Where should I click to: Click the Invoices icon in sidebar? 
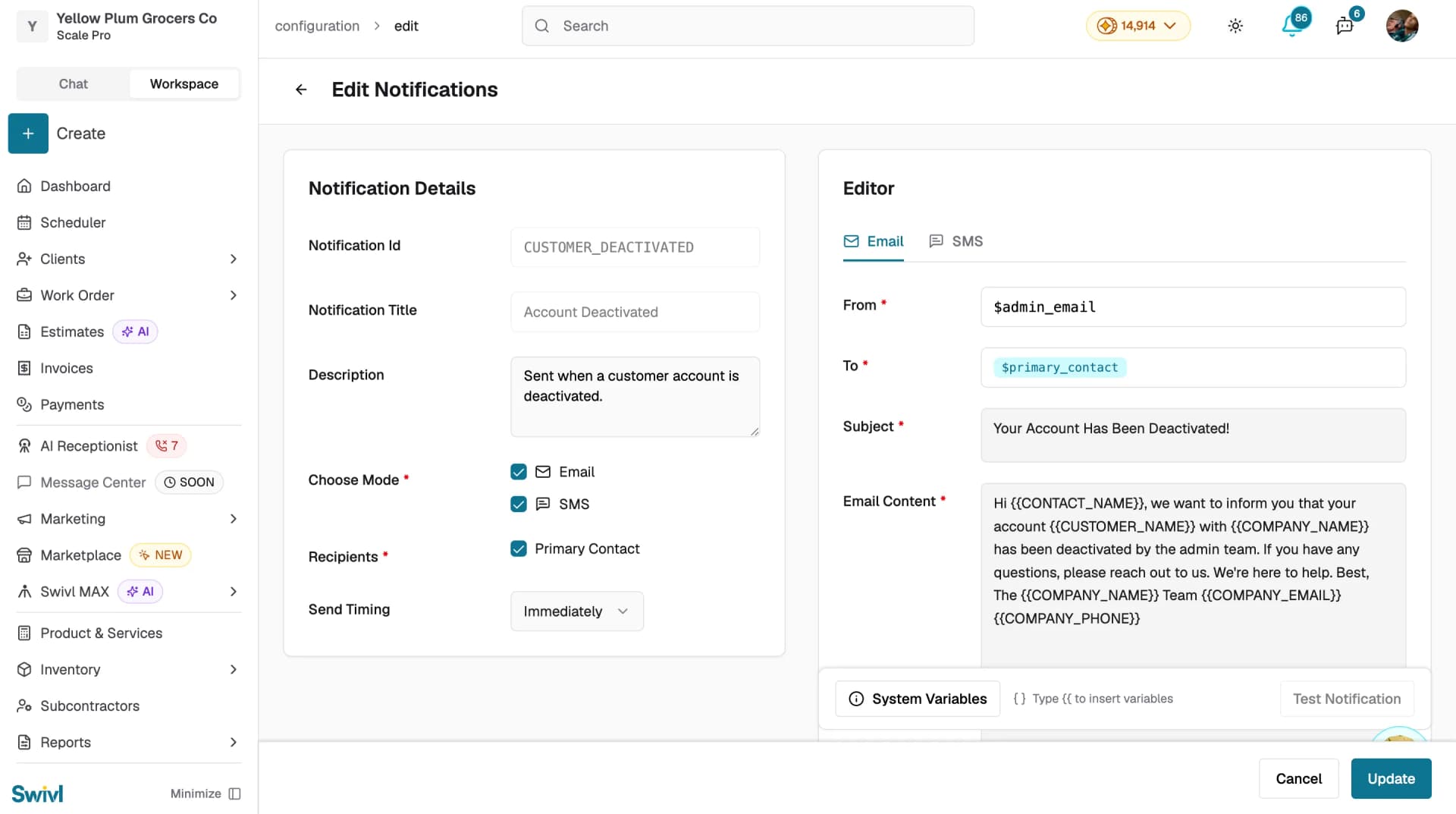tap(24, 368)
